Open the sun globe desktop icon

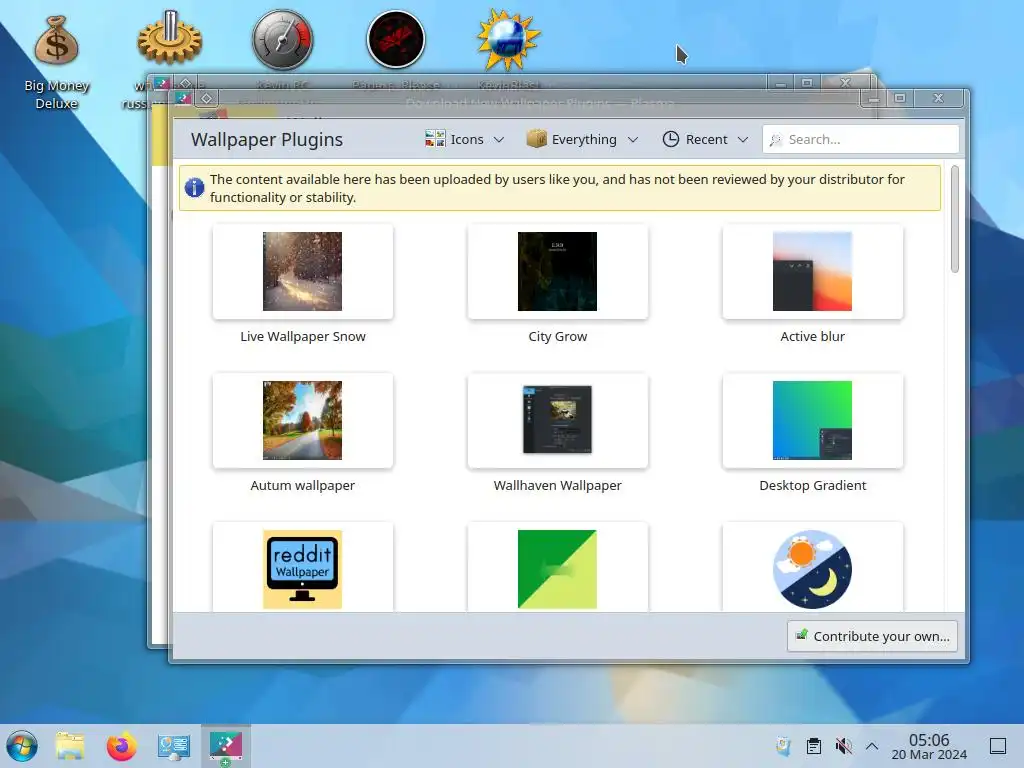click(508, 40)
